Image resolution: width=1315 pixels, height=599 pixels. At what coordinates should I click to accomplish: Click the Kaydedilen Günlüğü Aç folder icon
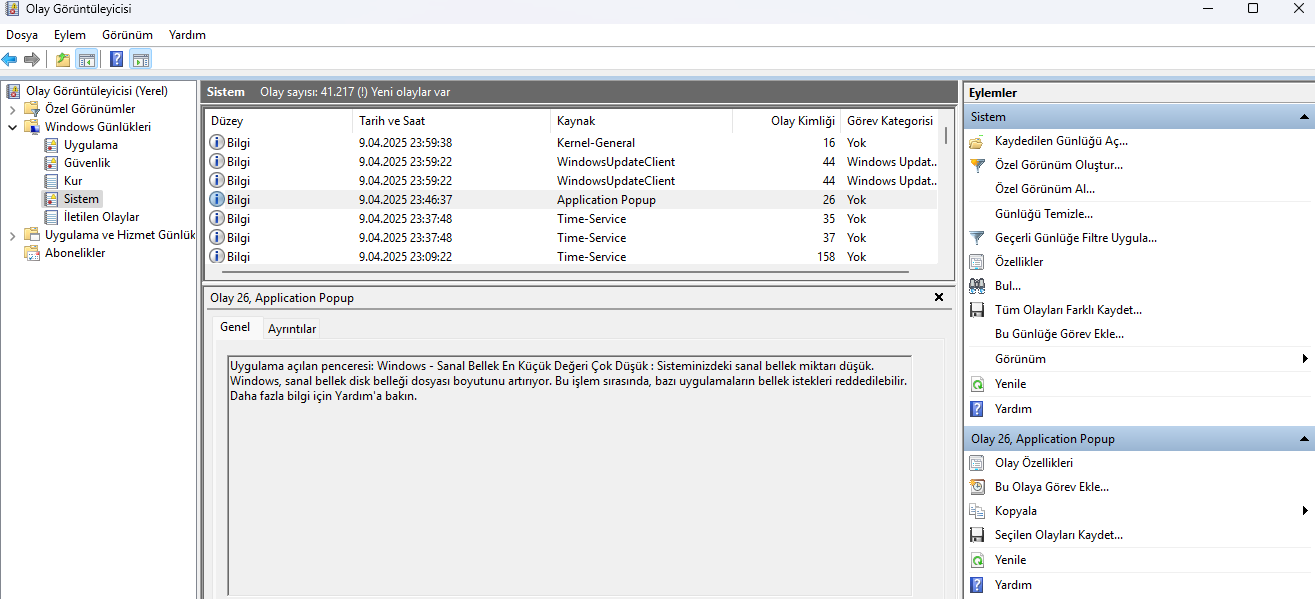click(978, 141)
